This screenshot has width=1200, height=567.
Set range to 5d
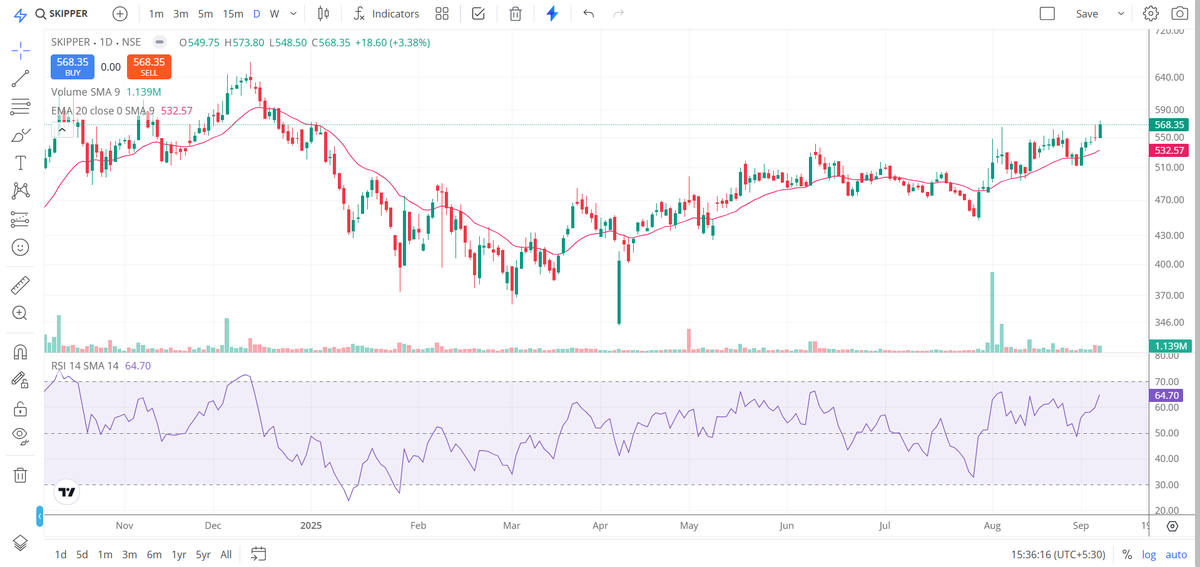(x=83, y=554)
